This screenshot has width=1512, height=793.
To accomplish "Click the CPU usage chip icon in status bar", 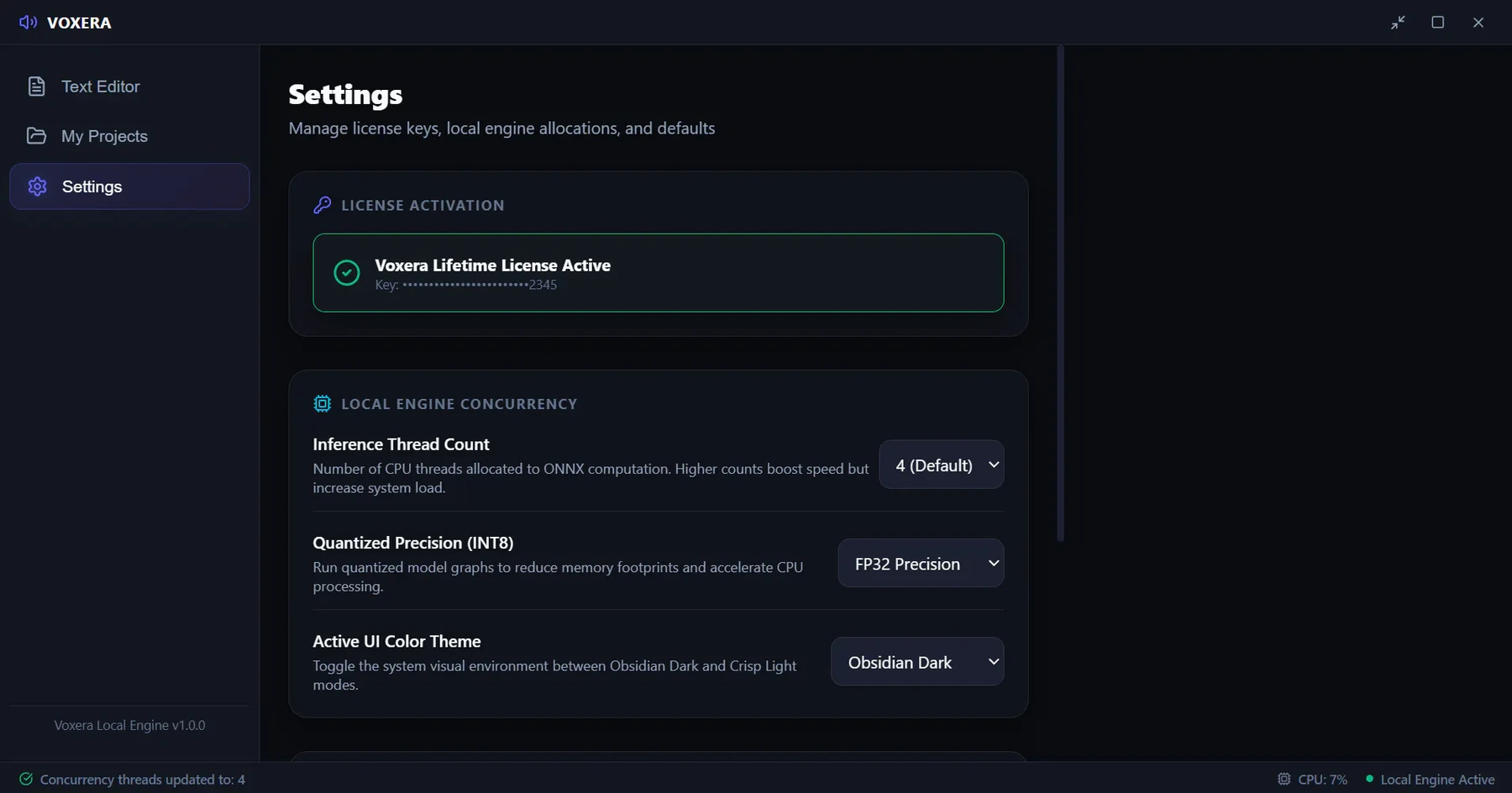I will (1284, 779).
